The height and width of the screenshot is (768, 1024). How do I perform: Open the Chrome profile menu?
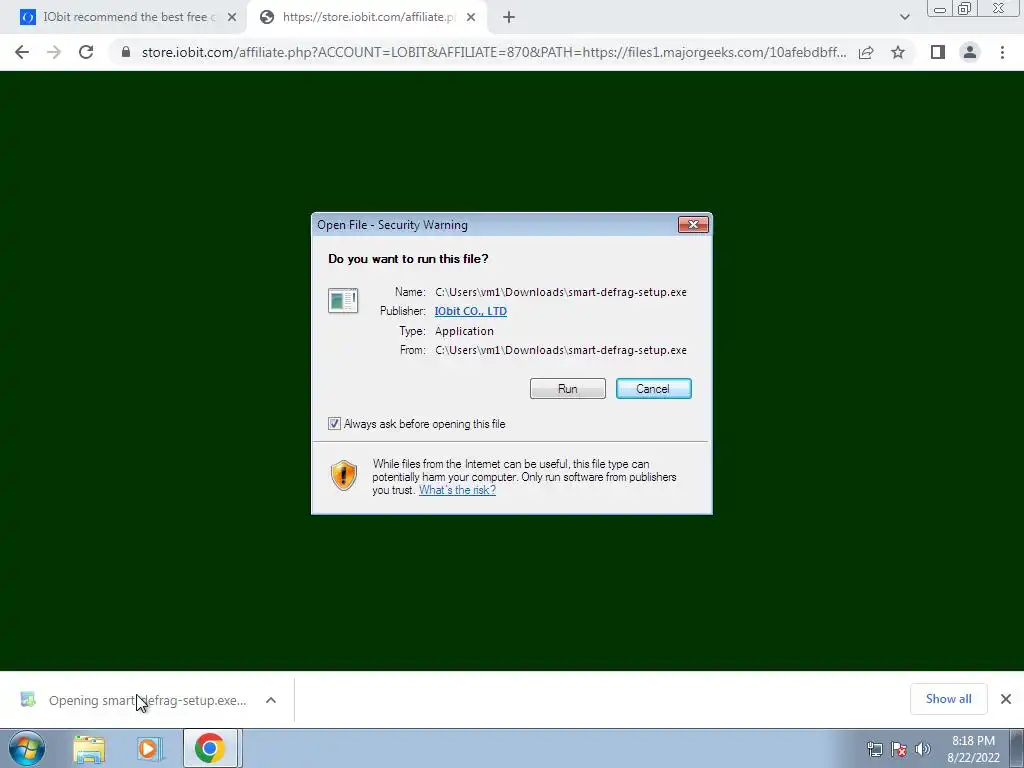click(970, 52)
